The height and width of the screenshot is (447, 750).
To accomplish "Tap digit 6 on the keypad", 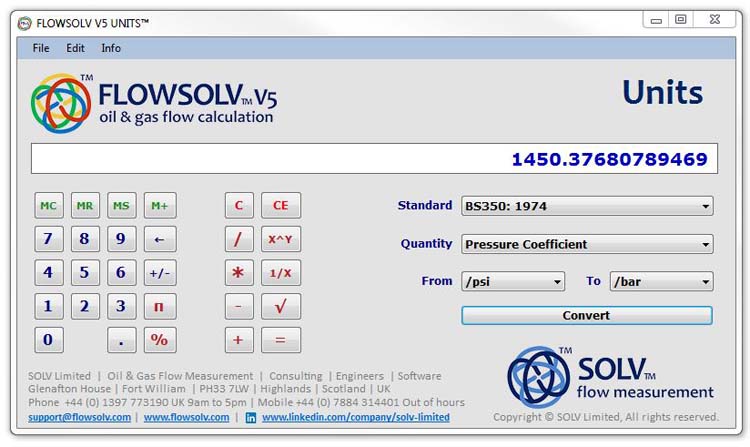I will pos(121,273).
